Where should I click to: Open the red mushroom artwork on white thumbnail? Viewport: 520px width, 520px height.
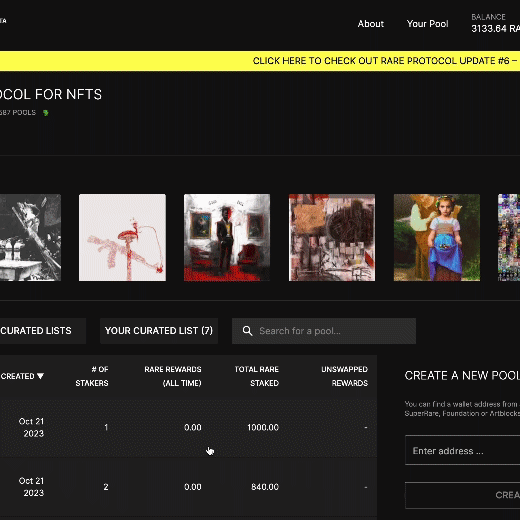122,238
